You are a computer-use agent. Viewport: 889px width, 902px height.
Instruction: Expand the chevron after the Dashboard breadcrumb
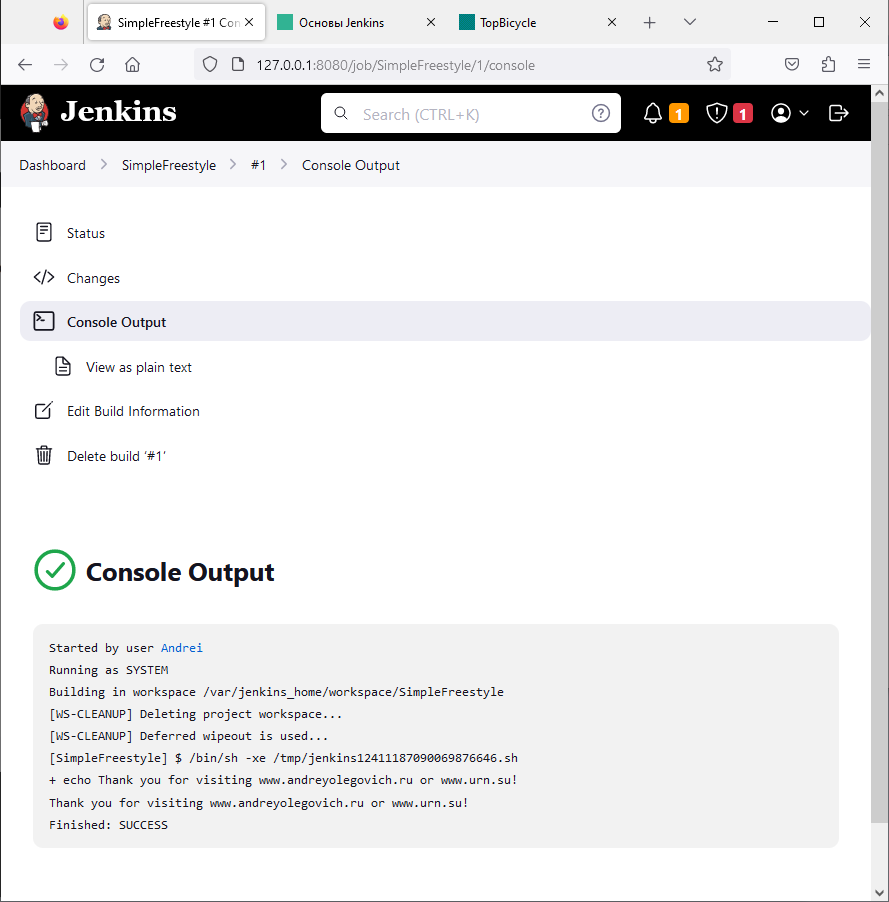point(104,165)
